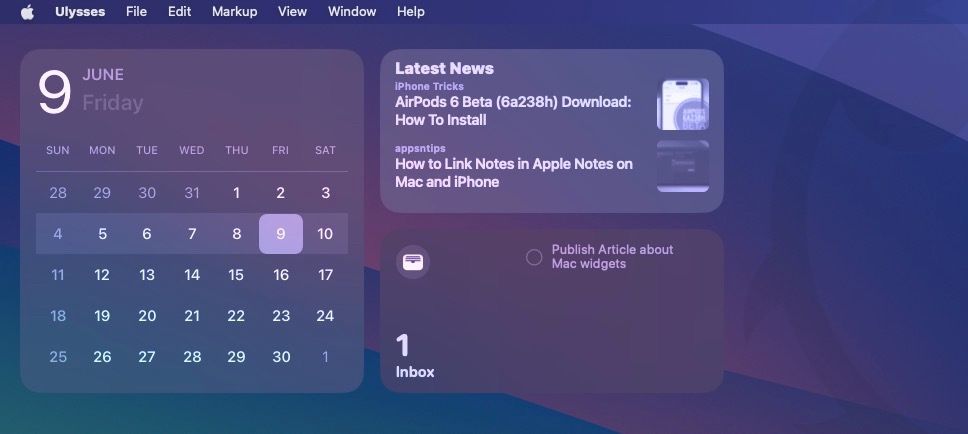Open the Window menu
The height and width of the screenshot is (434, 968).
(x=352, y=12)
